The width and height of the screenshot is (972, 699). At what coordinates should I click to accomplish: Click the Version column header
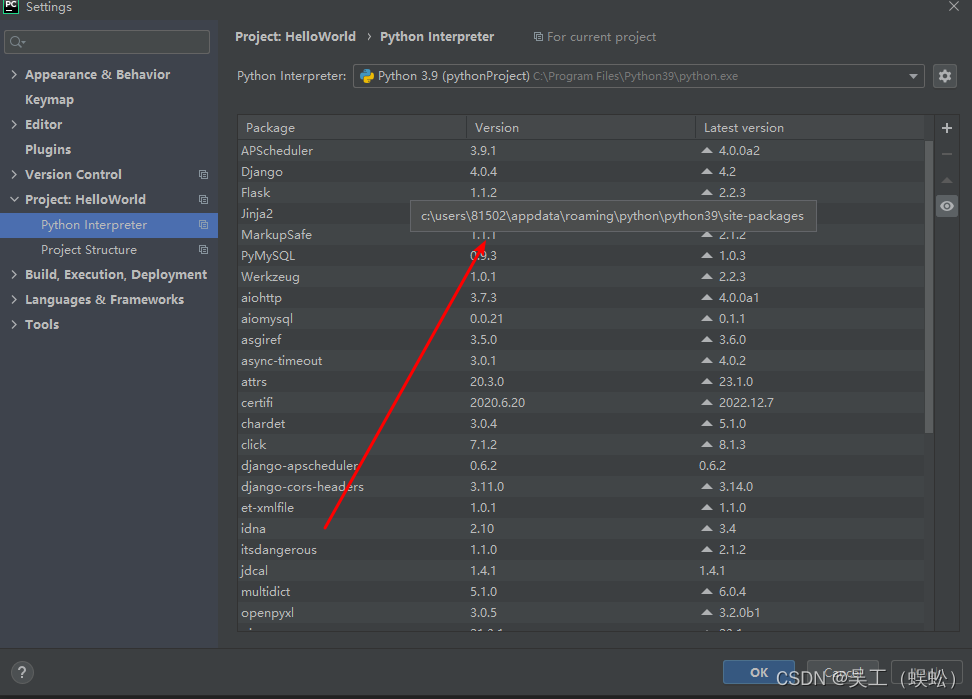tap(580, 128)
